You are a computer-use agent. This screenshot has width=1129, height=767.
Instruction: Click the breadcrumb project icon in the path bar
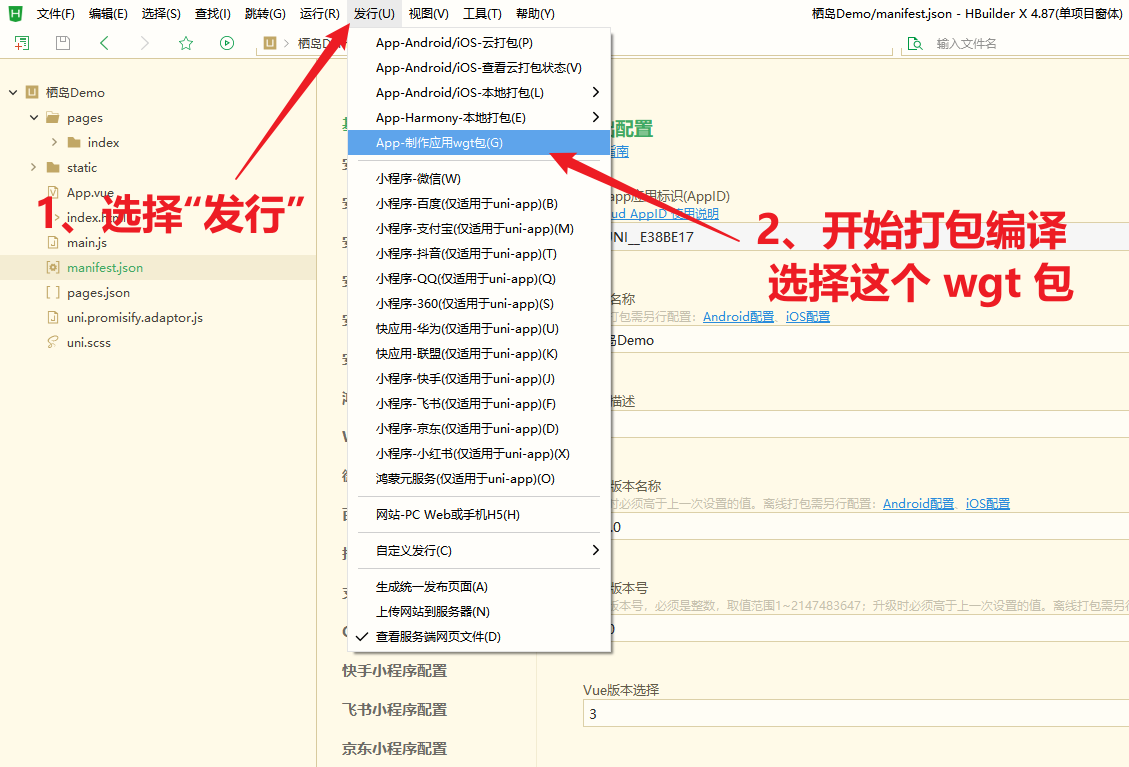coord(270,43)
